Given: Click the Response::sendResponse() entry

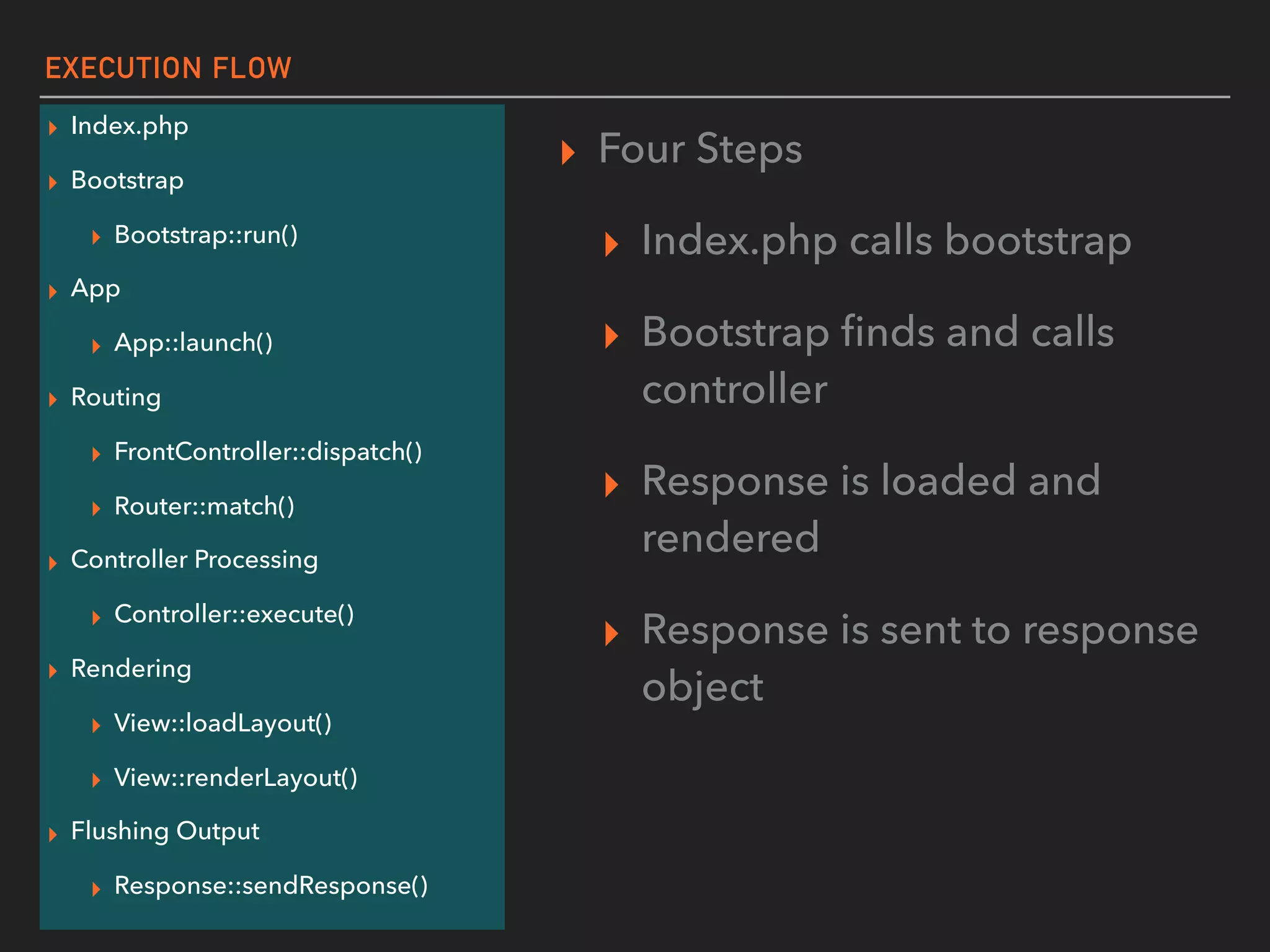Looking at the screenshot, I should pos(271,886).
